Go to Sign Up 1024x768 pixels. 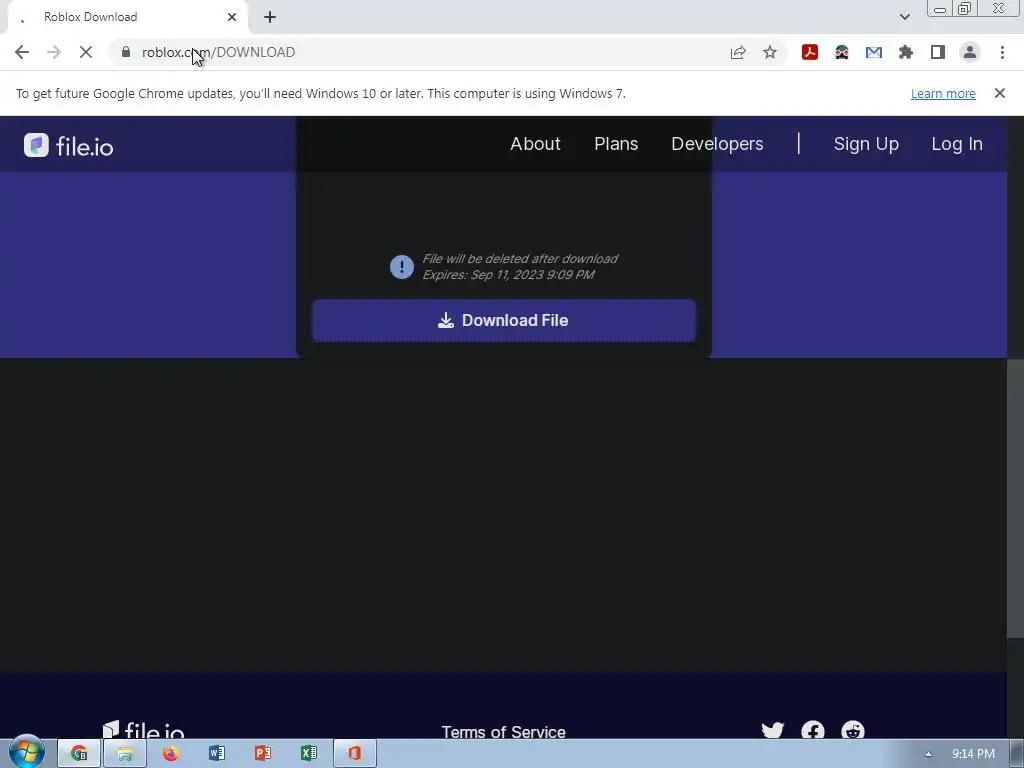pos(866,144)
